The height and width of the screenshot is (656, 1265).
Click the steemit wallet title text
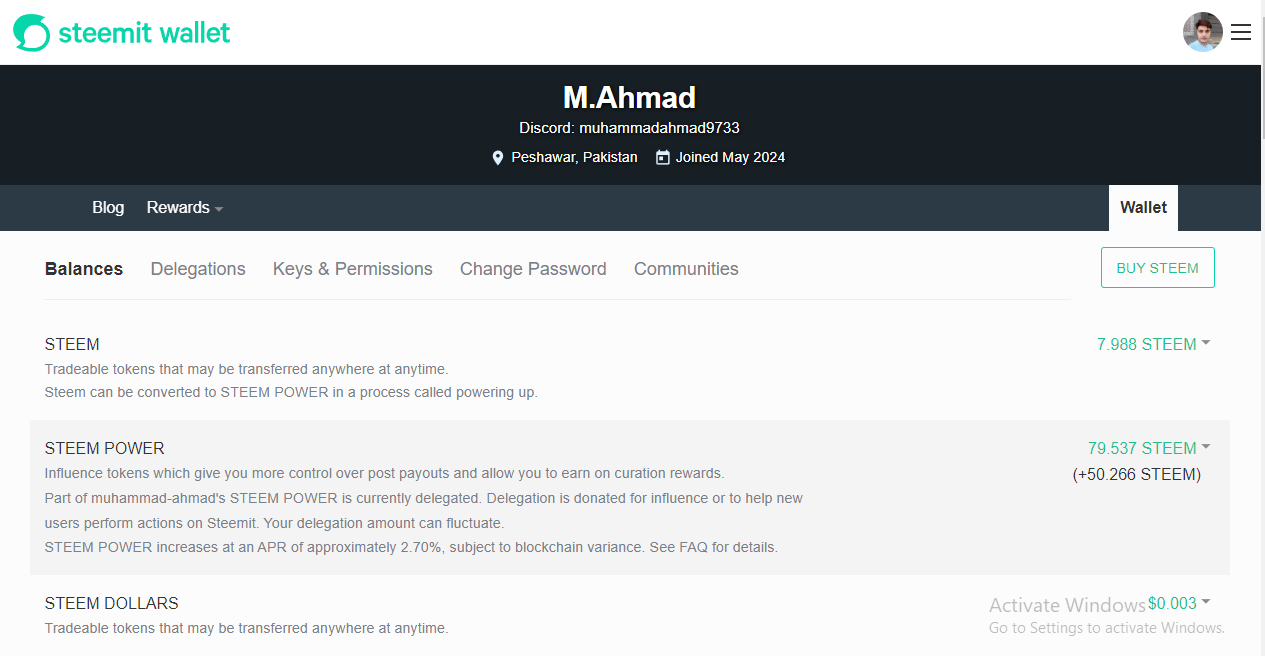144,33
